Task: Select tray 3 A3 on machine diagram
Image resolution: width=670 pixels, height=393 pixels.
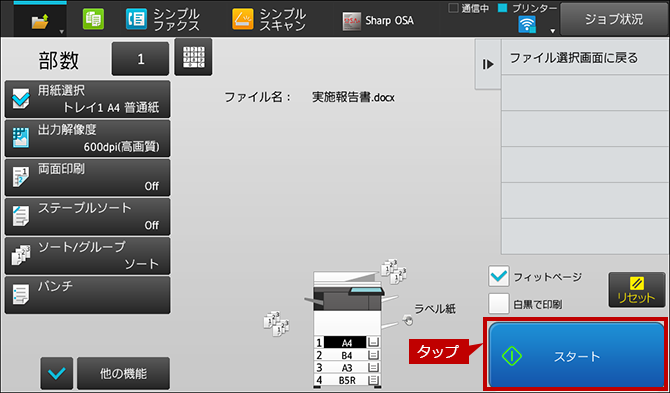Action: tap(347, 367)
